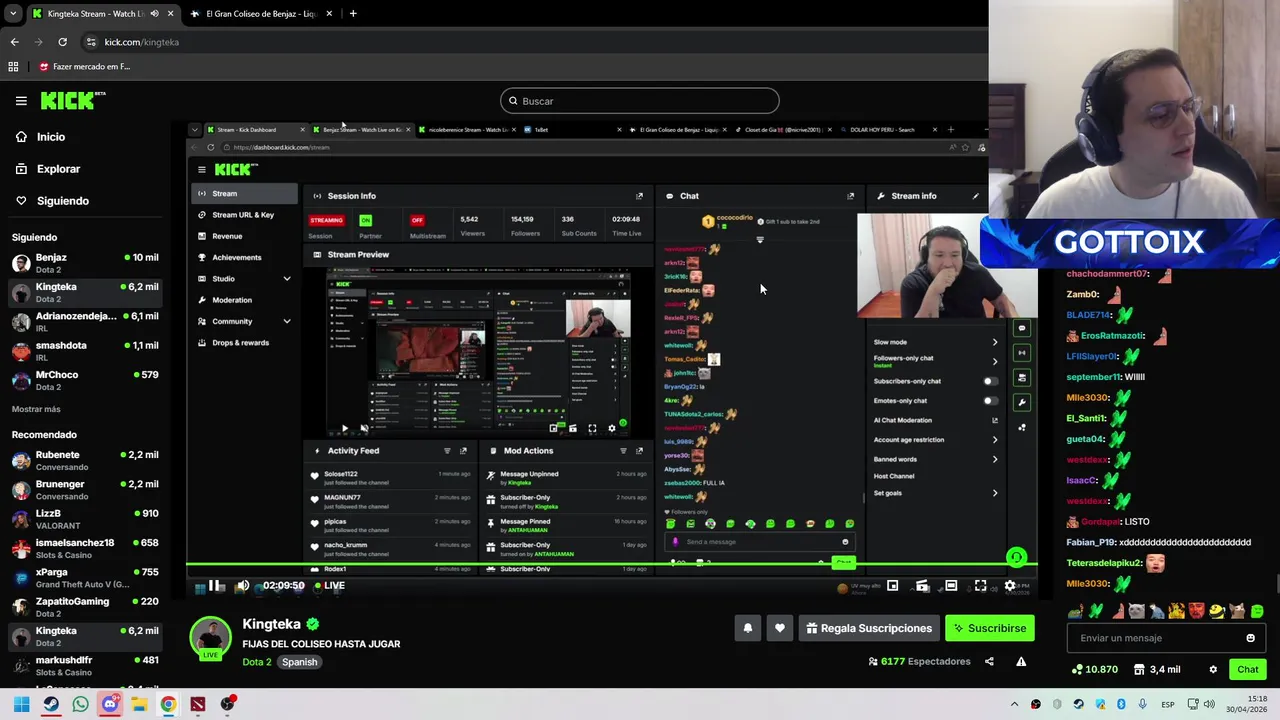Open xParga in recommended channels
Image resolution: width=1280 pixels, height=720 pixels.
click(x=85, y=578)
